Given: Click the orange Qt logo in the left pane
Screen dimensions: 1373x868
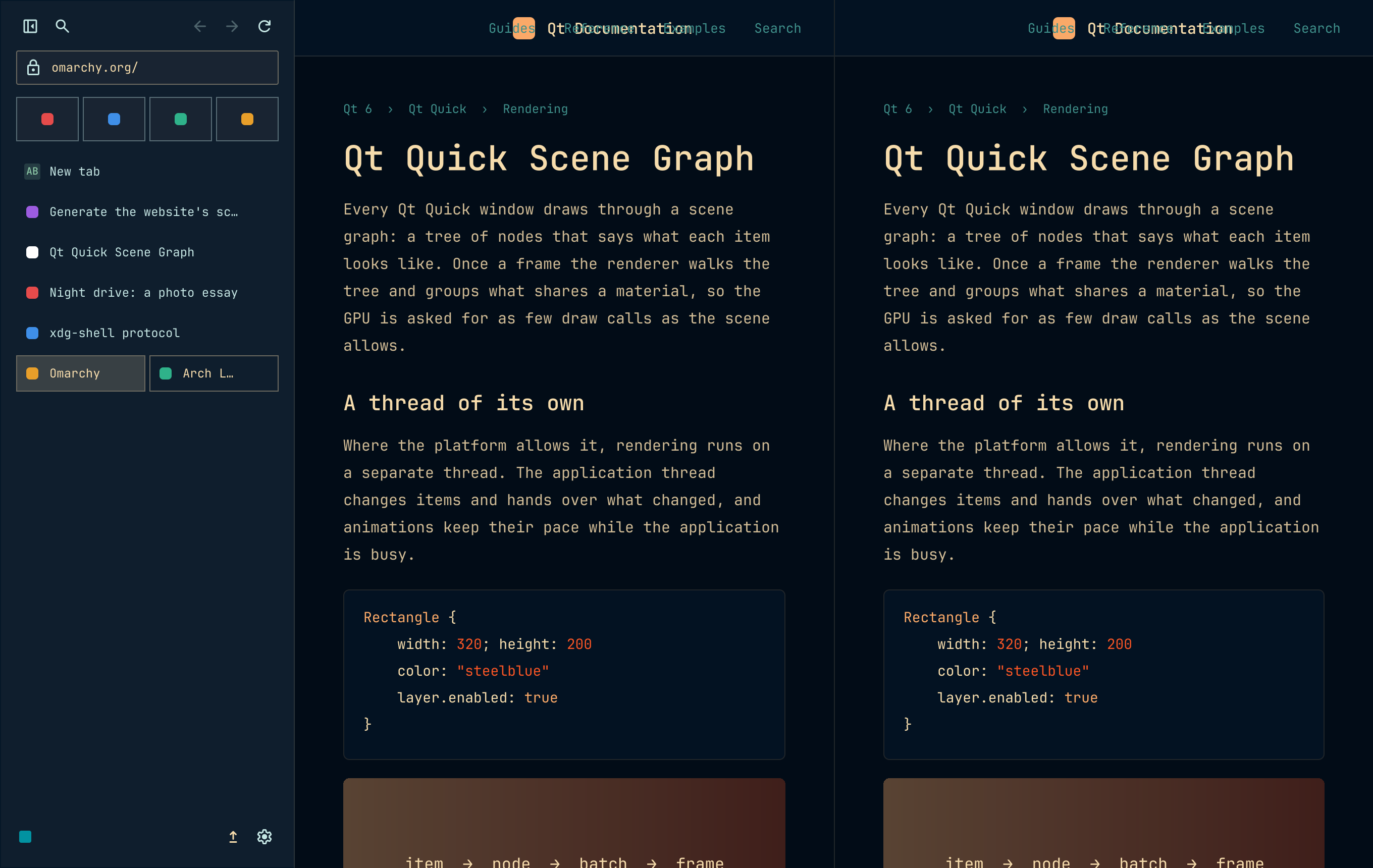Looking at the screenshot, I should point(523,28).
